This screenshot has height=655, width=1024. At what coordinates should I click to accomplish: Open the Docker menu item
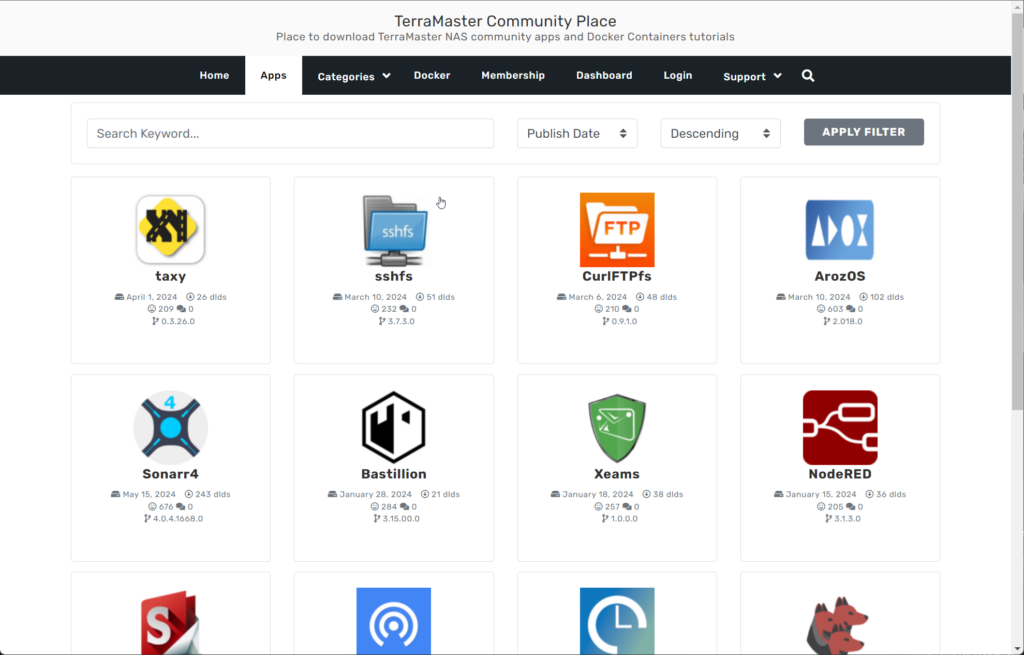click(432, 75)
